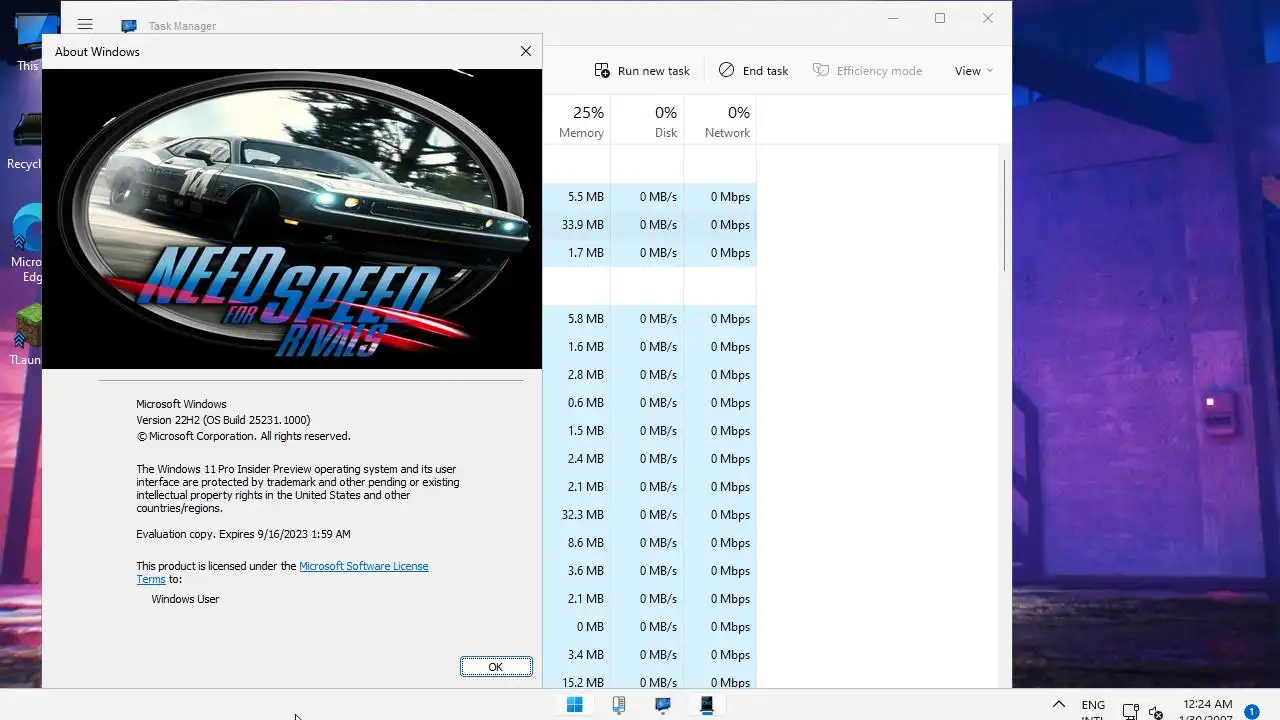The width and height of the screenshot is (1280, 720).
Task: Click the active Task Manager taskbar icon
Action: coord(707,705)
